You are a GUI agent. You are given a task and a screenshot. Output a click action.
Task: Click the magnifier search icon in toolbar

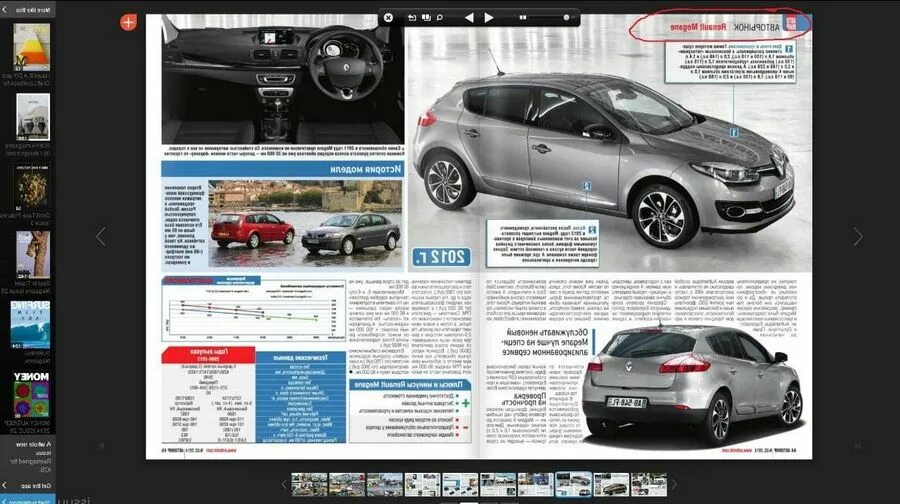point(440,18)
